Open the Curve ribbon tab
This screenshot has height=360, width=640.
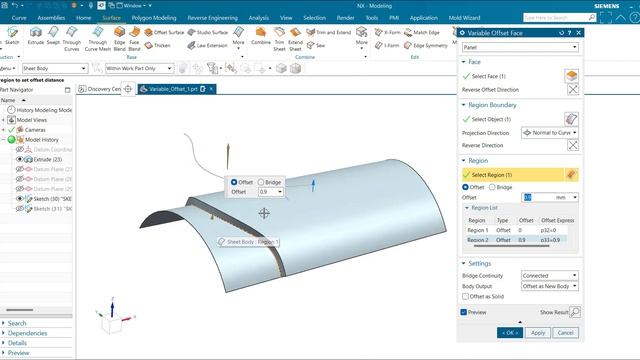19,18
